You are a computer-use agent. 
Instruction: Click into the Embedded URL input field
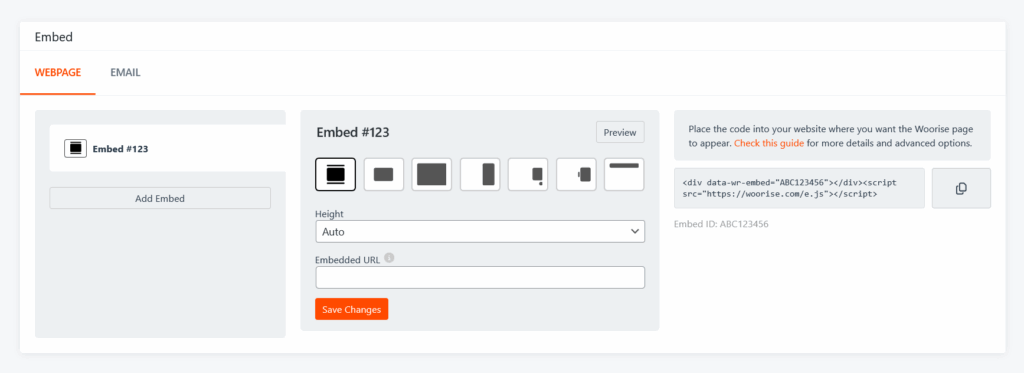click(480, 277)
